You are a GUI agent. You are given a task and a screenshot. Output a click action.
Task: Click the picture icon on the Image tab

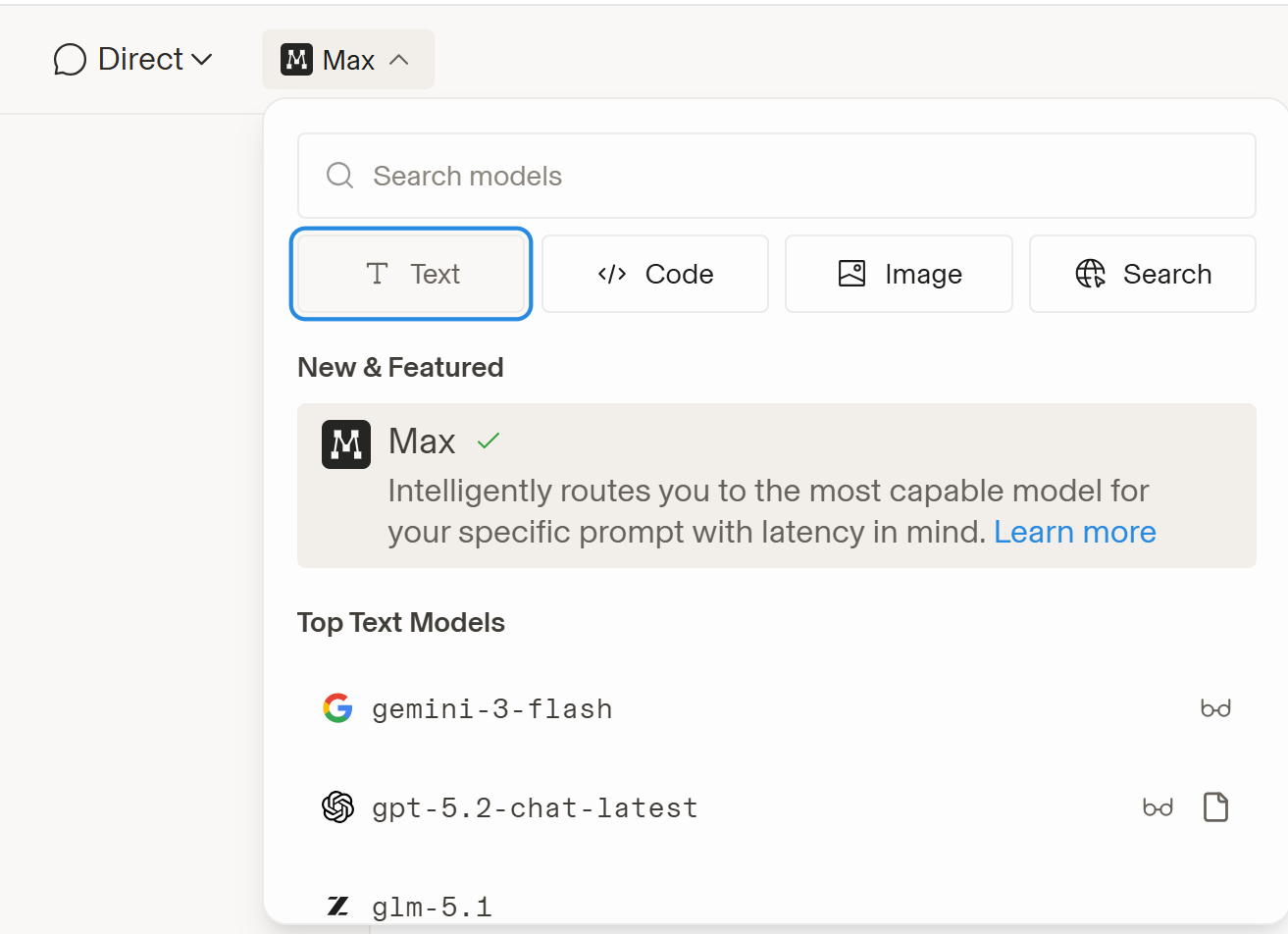click(851, 274)
